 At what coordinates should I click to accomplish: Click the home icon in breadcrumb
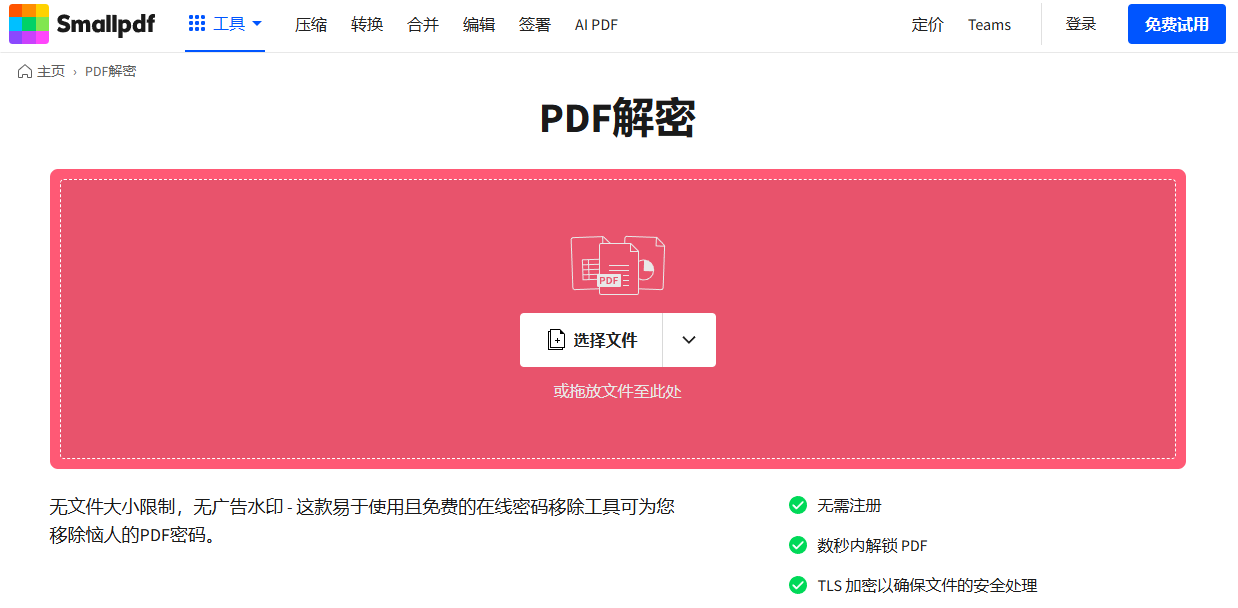tap(25, 72)
